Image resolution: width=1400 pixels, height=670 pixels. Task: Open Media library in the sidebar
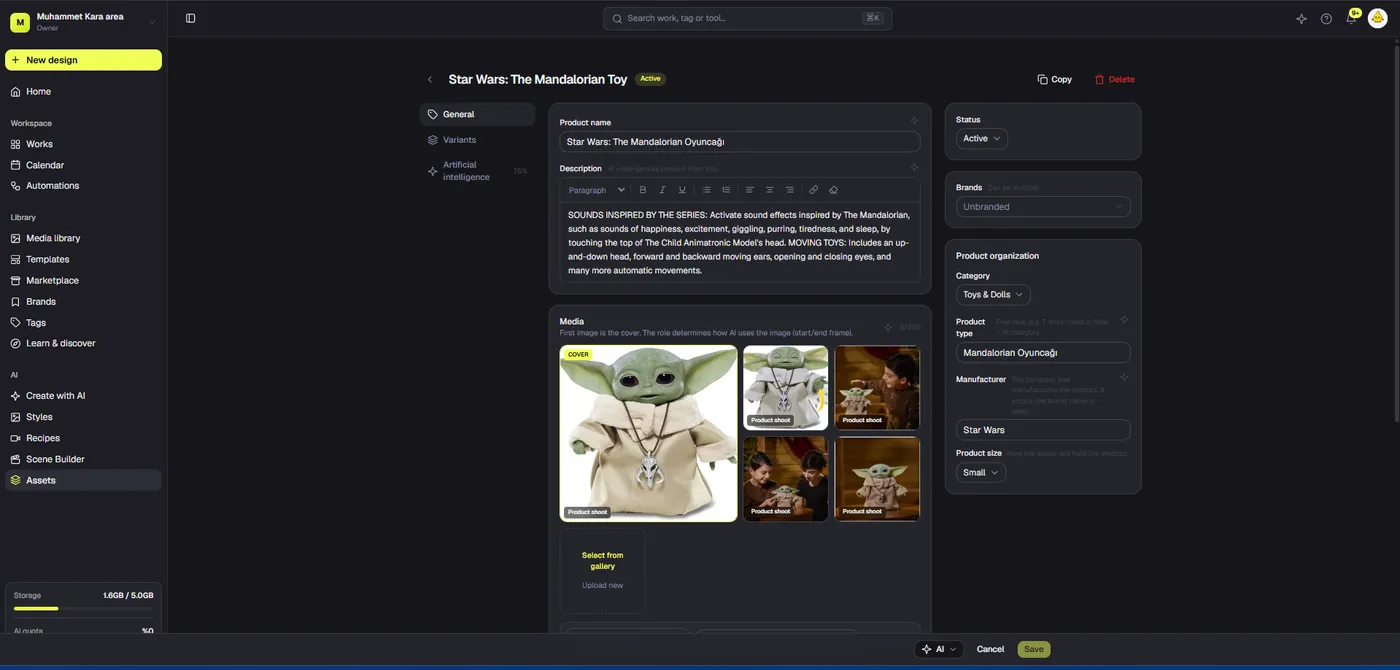[x=83, y=238]
